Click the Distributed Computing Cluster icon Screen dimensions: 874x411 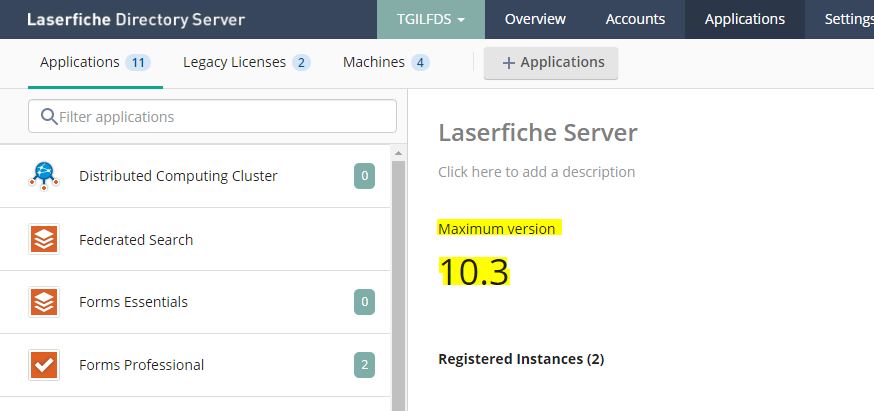pyautogui.click(x=44, y=176)
